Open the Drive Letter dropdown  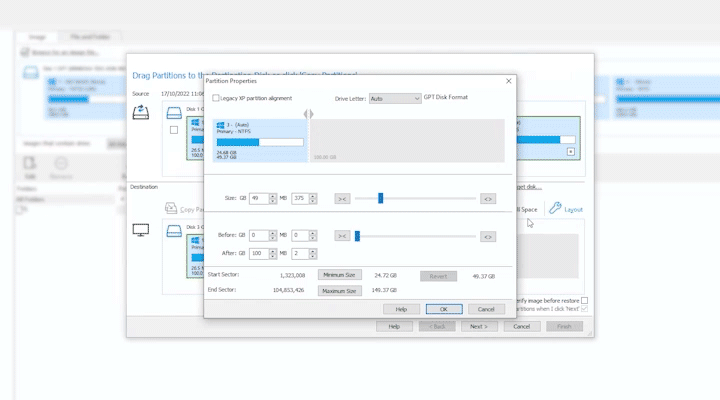(395, 99)
